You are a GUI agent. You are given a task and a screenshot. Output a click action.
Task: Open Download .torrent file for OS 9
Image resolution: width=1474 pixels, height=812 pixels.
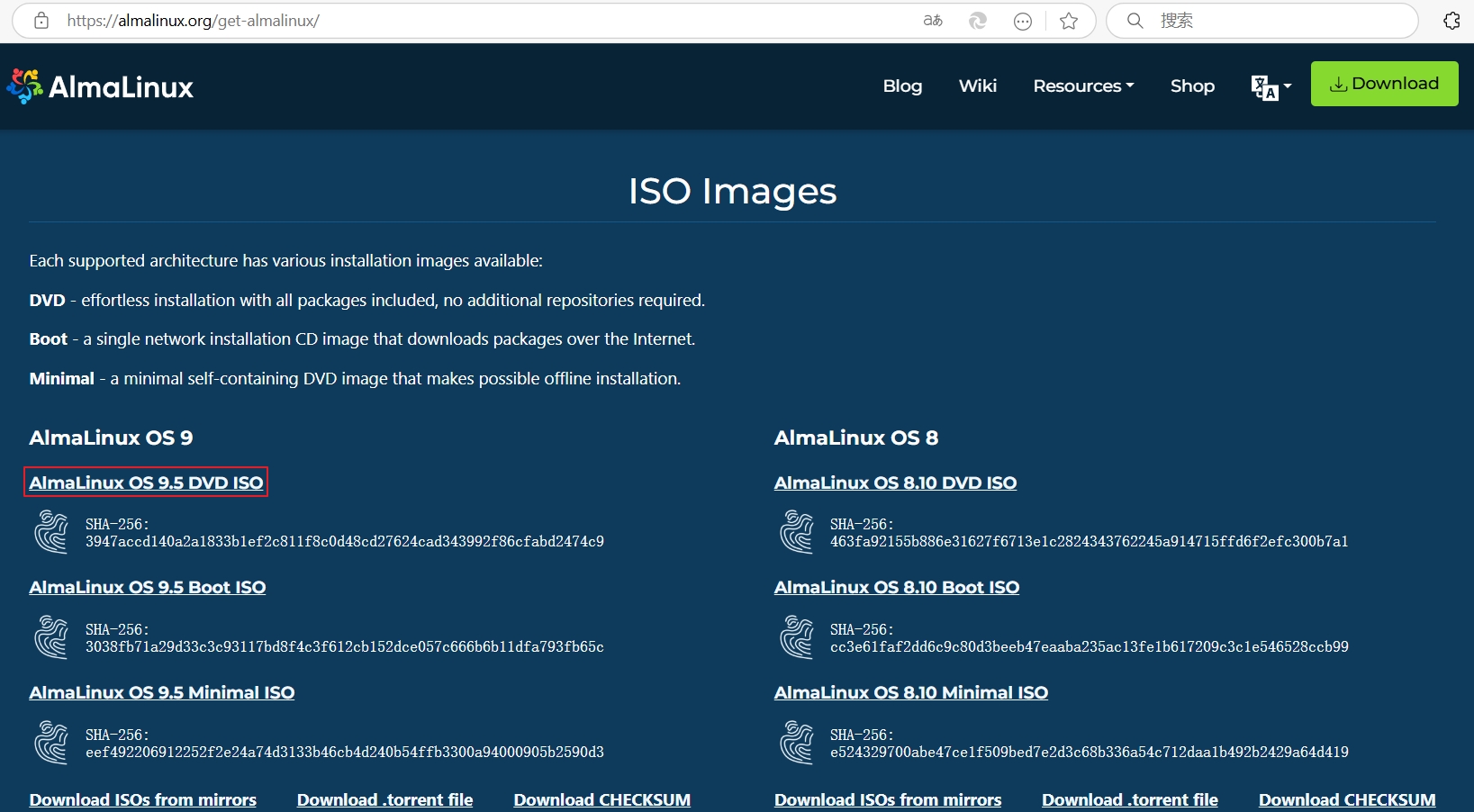[384, 799]
